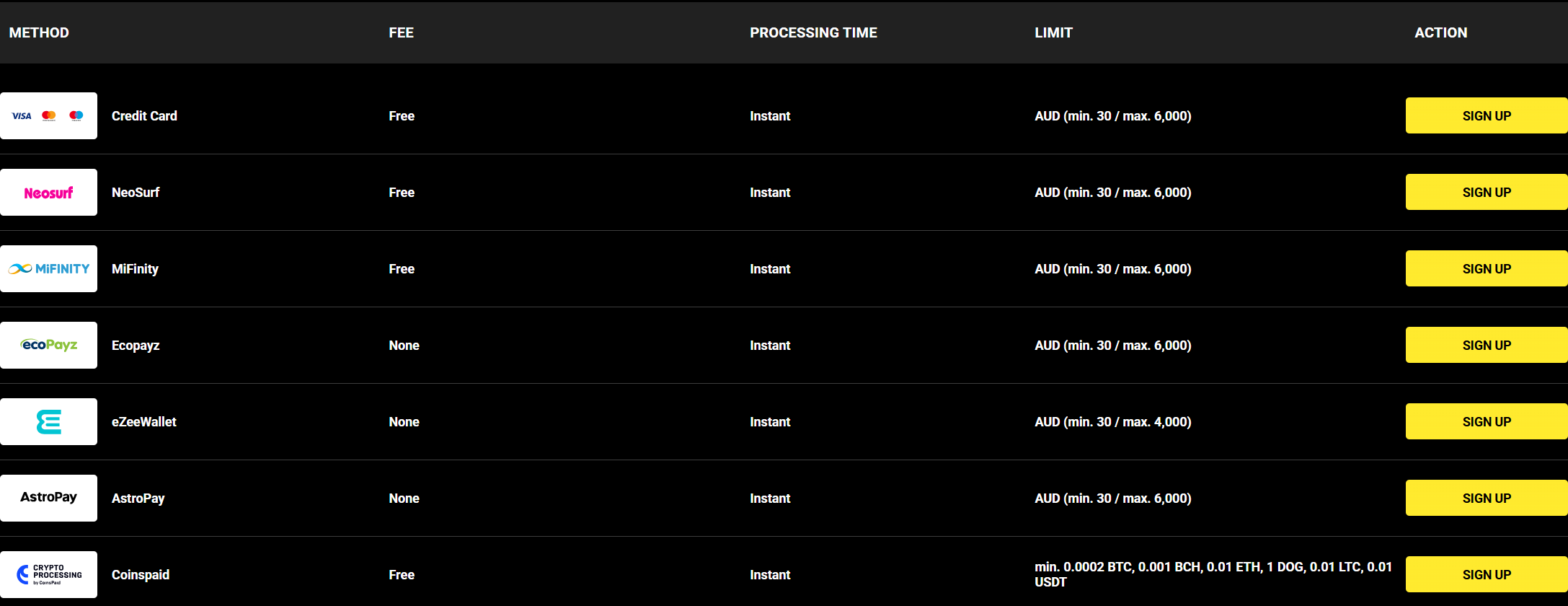This screenshot has height=606, width=1568.
Task: Click the Crypto Processing Coinspaid logo
Action: (x=48, y=574)
